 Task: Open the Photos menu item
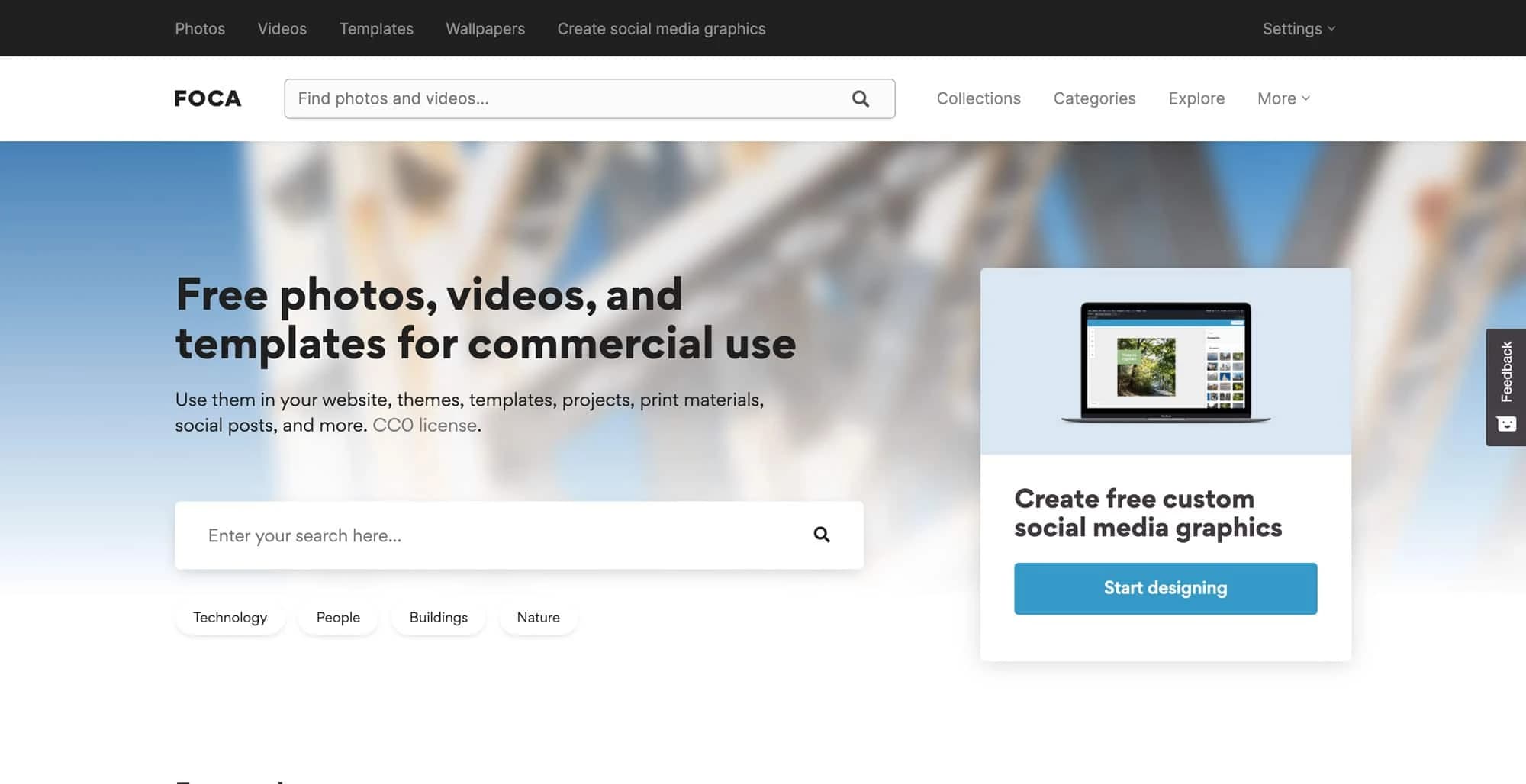[200, 28]
